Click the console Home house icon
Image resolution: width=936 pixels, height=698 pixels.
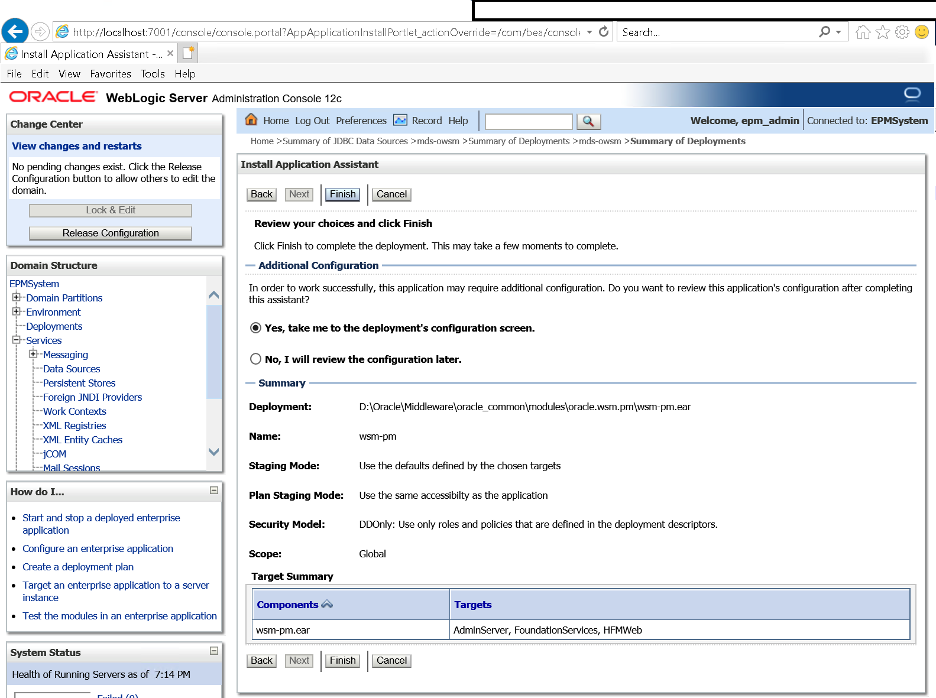(x=251, y=120)
